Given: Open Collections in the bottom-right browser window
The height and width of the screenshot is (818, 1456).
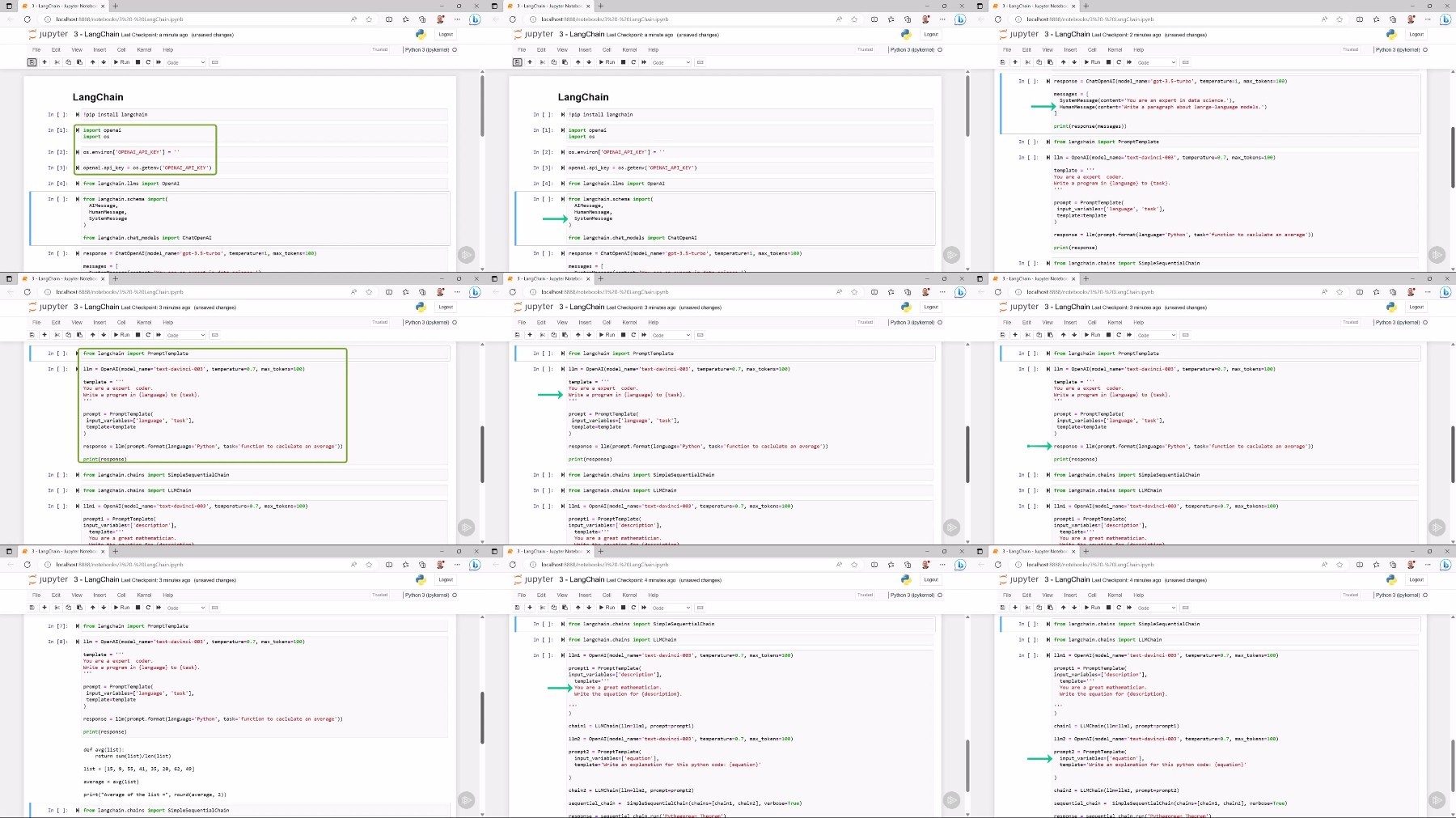Looking at the screenshot, I should tap(1393, 565).
